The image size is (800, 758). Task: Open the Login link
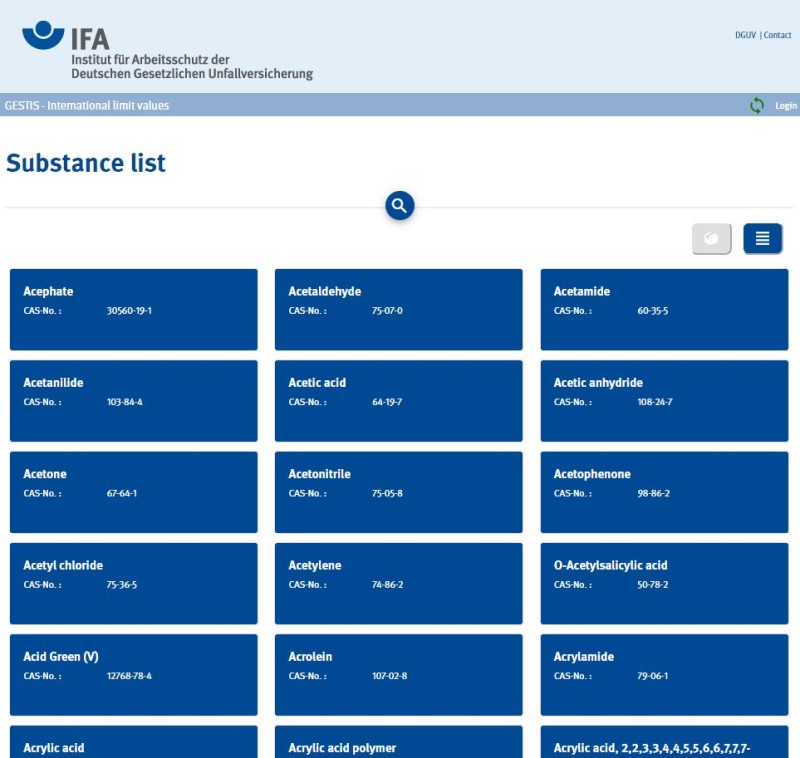(786, 106)
